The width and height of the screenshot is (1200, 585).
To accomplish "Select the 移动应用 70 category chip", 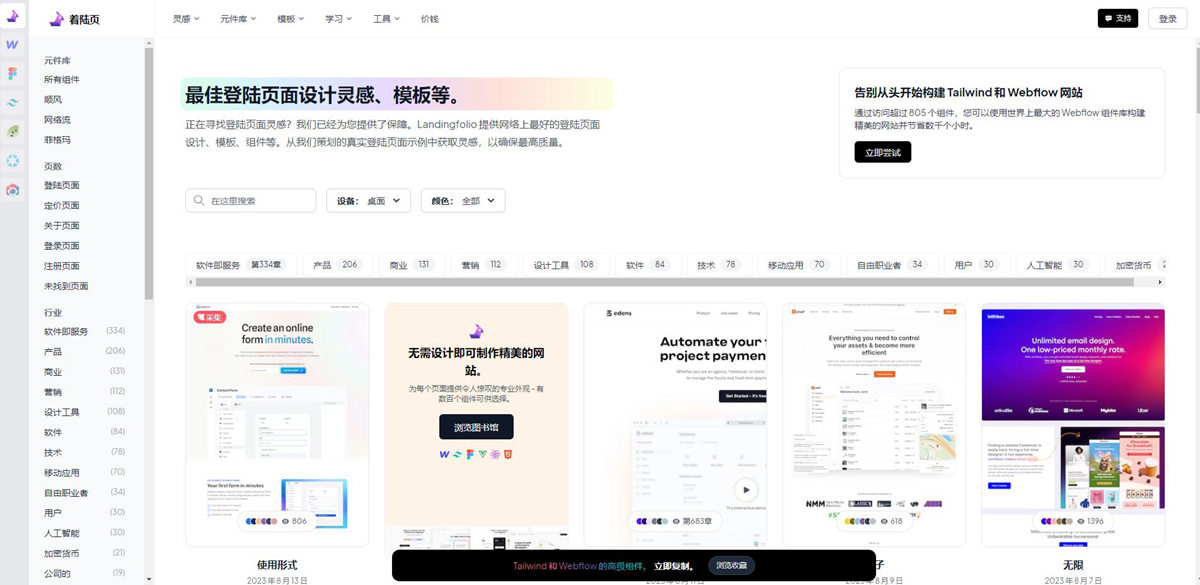I will [797, 265].
